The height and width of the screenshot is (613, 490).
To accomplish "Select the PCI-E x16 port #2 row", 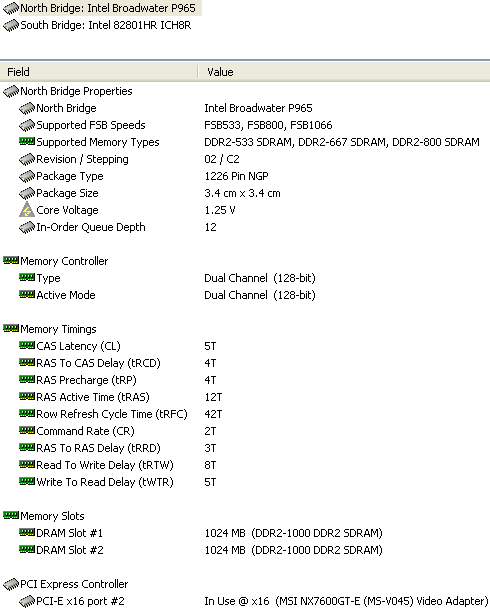I will pyautogui.click(x=245, y=601).
